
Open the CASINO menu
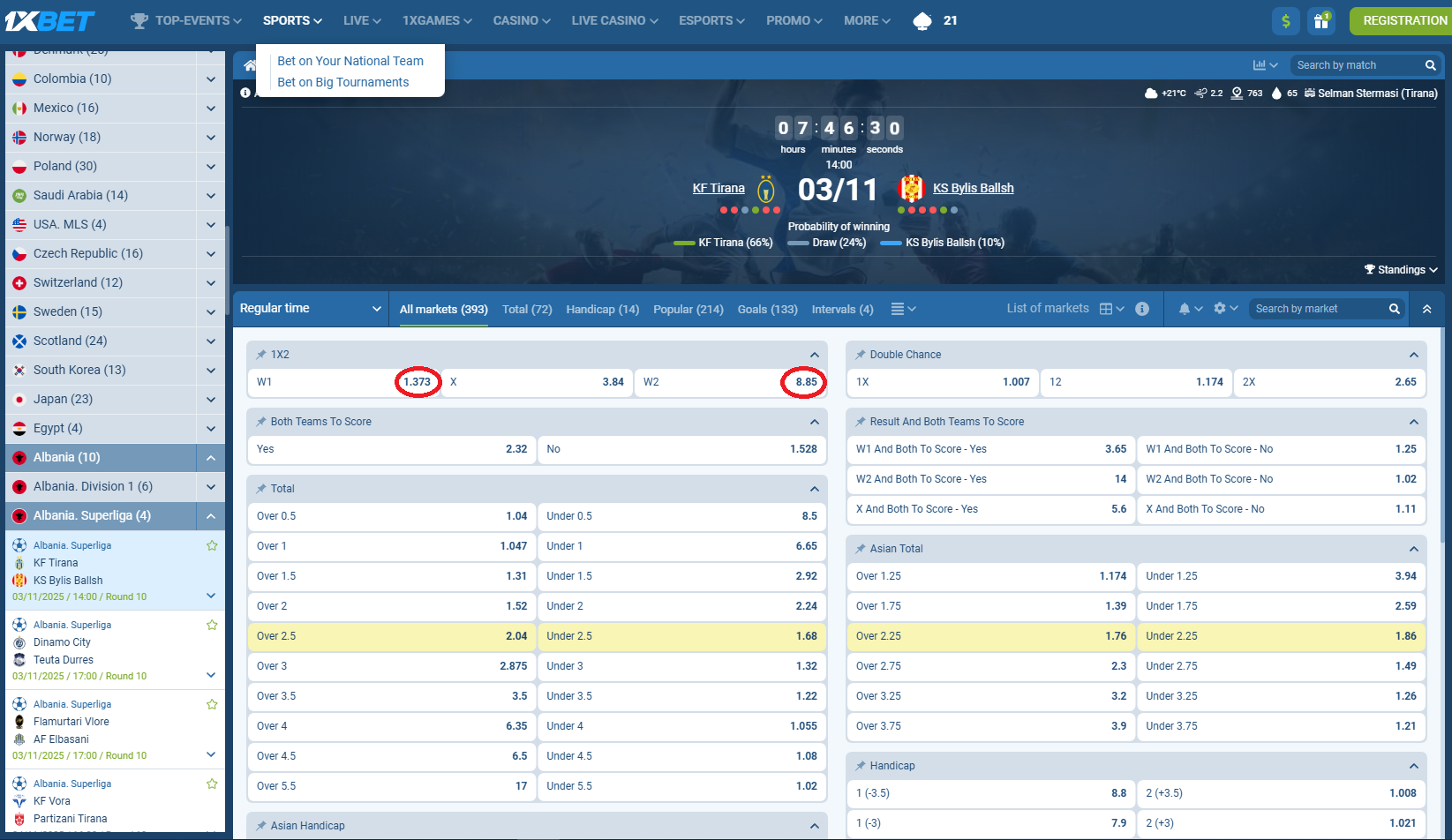[521, 20]
